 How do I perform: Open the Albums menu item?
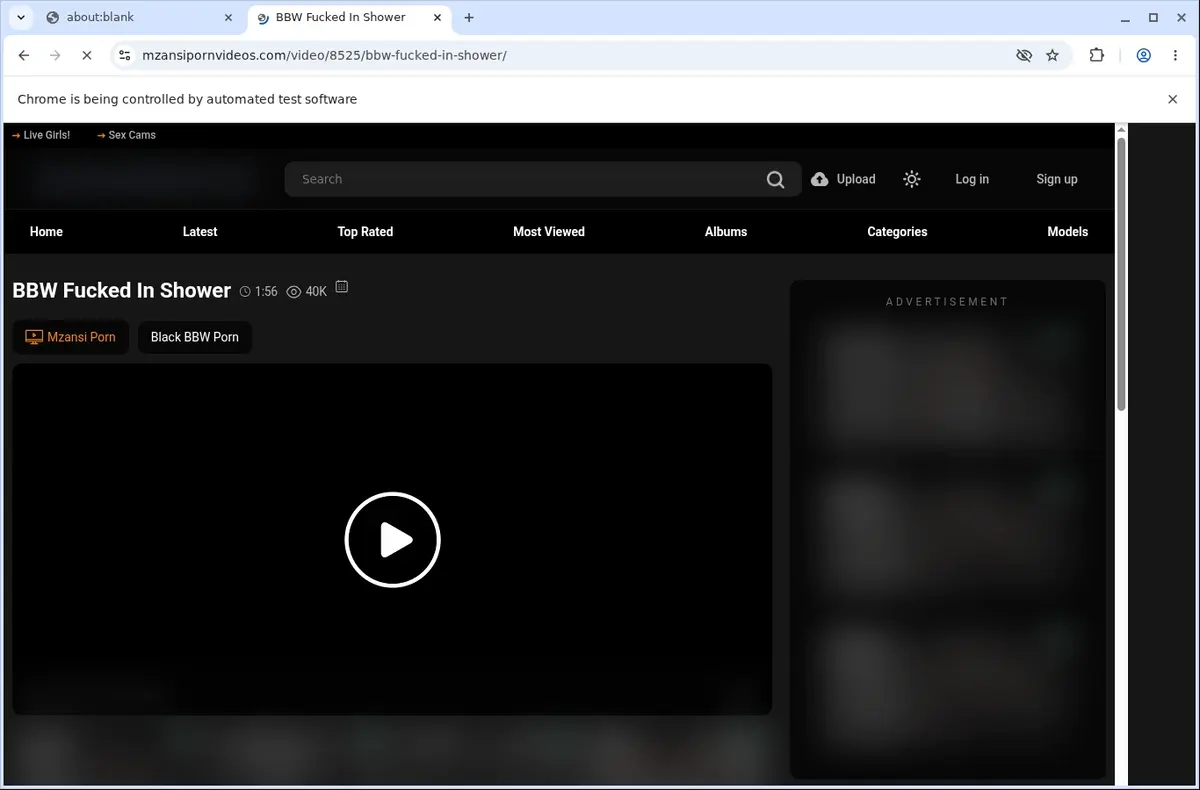[726, 231]
